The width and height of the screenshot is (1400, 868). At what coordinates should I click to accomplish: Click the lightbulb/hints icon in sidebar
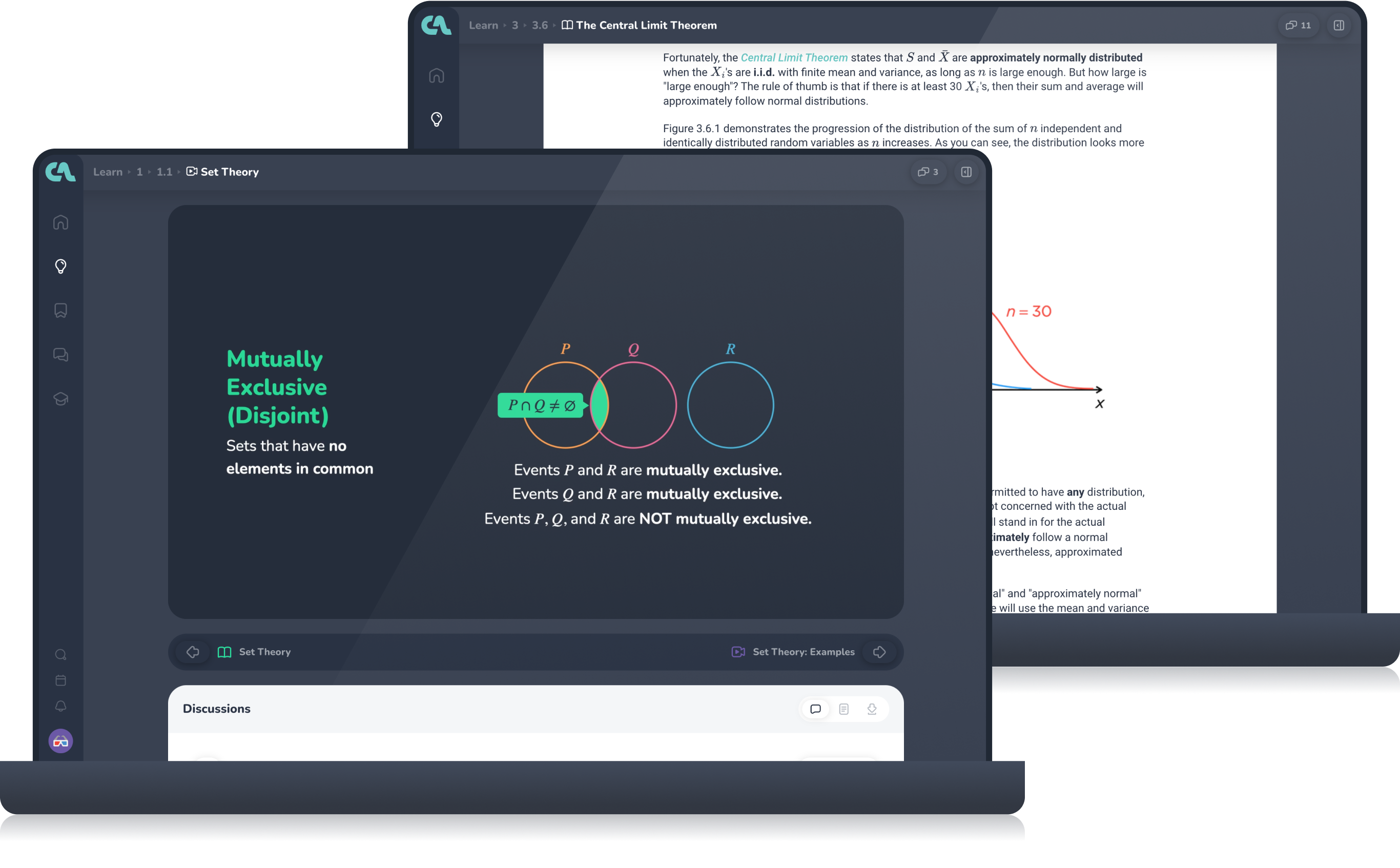(60, 266)
